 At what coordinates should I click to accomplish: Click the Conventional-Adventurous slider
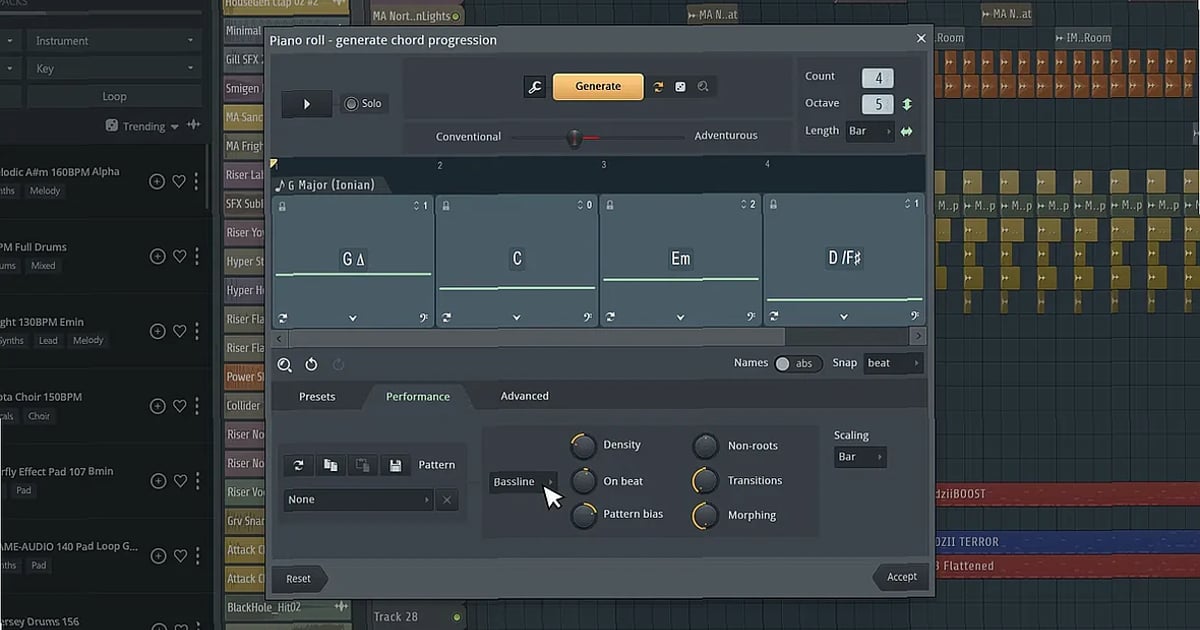click(575, 136)
